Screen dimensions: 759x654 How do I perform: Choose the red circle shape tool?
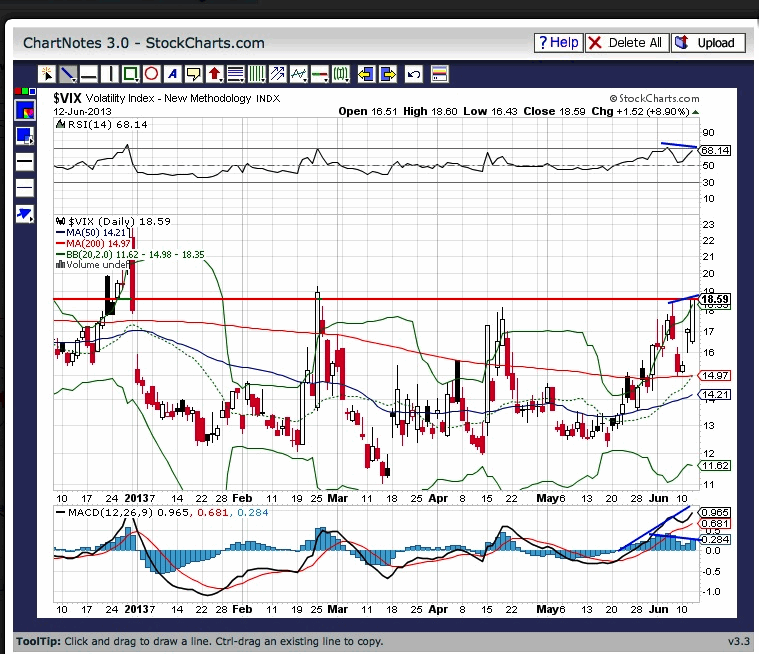point(152,74)
